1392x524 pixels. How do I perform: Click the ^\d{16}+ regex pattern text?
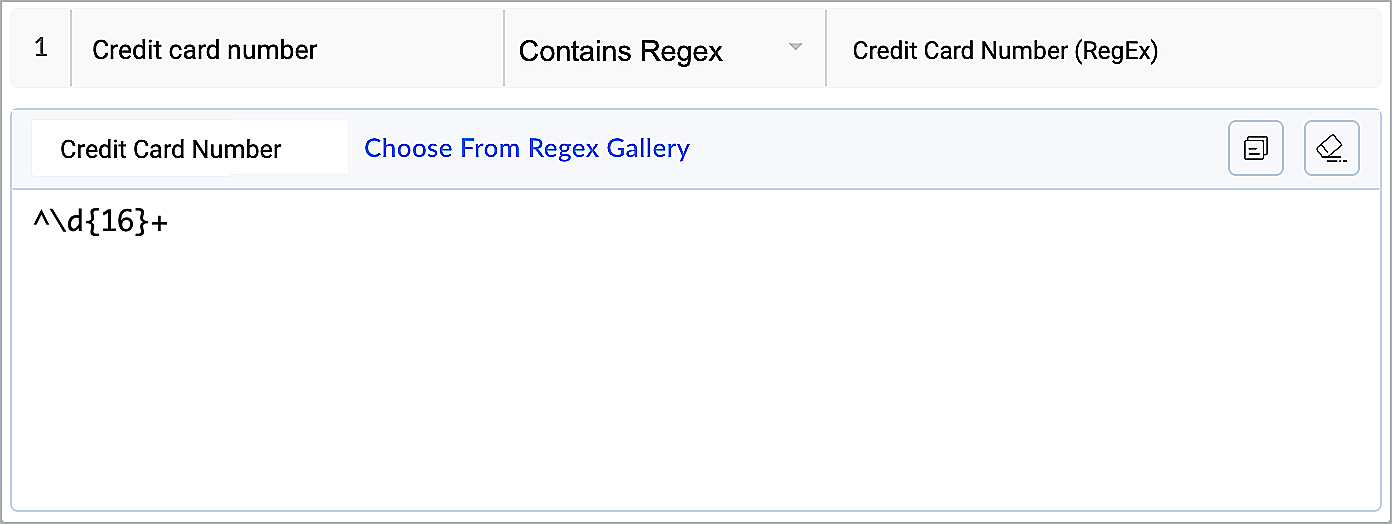[100, 222]
